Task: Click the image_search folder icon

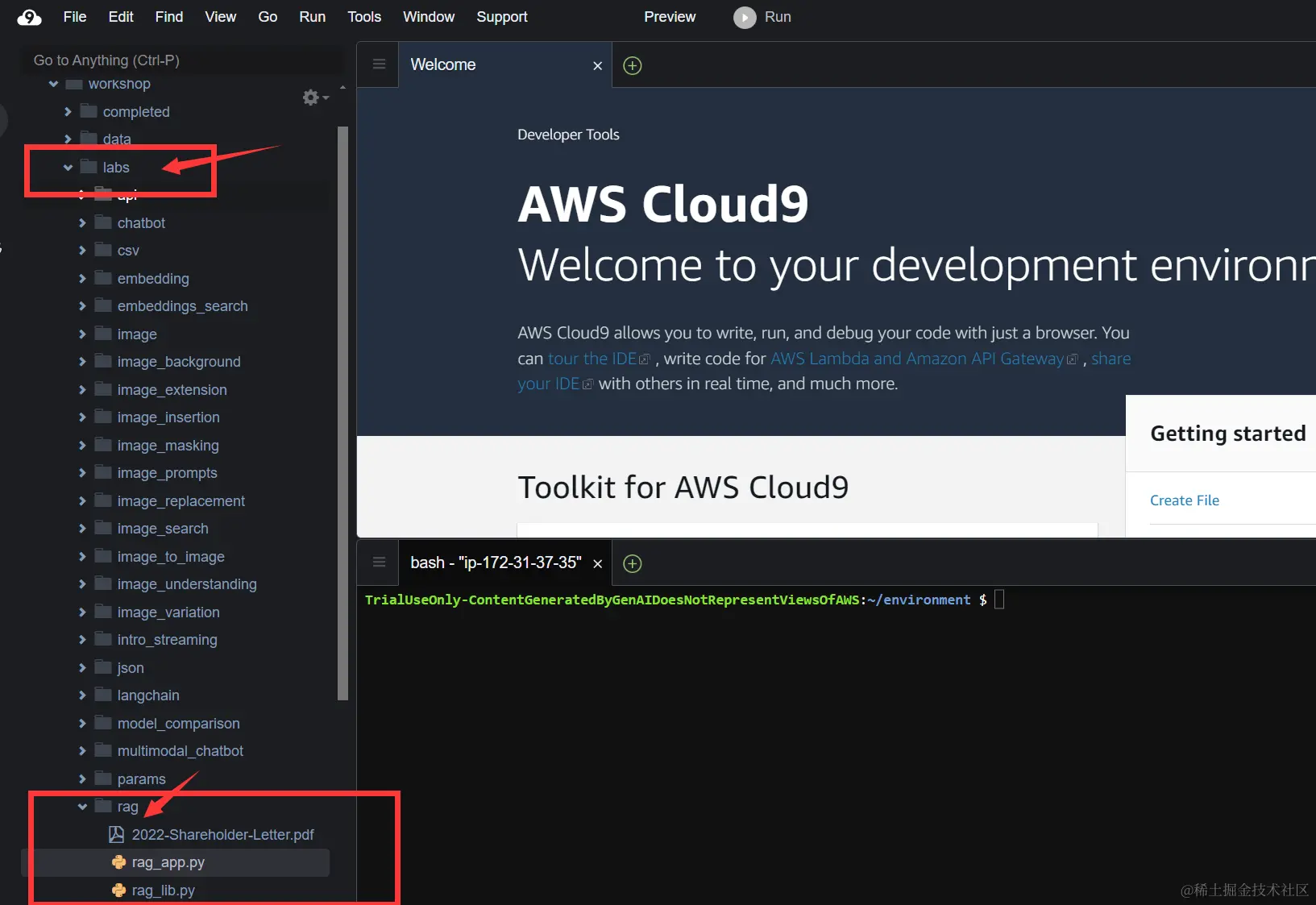Action: pyautogui.click(x=102, y=528)
